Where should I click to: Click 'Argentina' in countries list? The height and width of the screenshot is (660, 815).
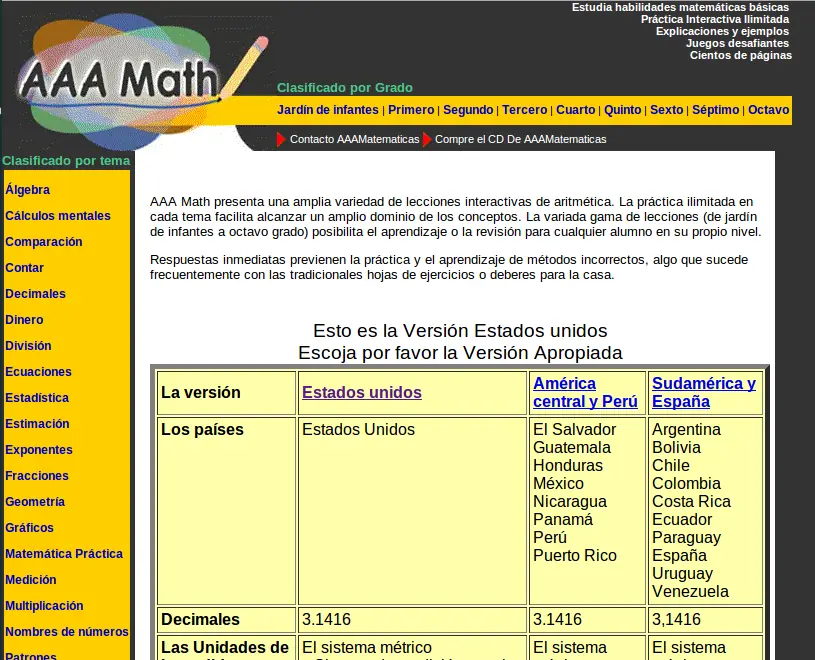click(x=686, y=430)
